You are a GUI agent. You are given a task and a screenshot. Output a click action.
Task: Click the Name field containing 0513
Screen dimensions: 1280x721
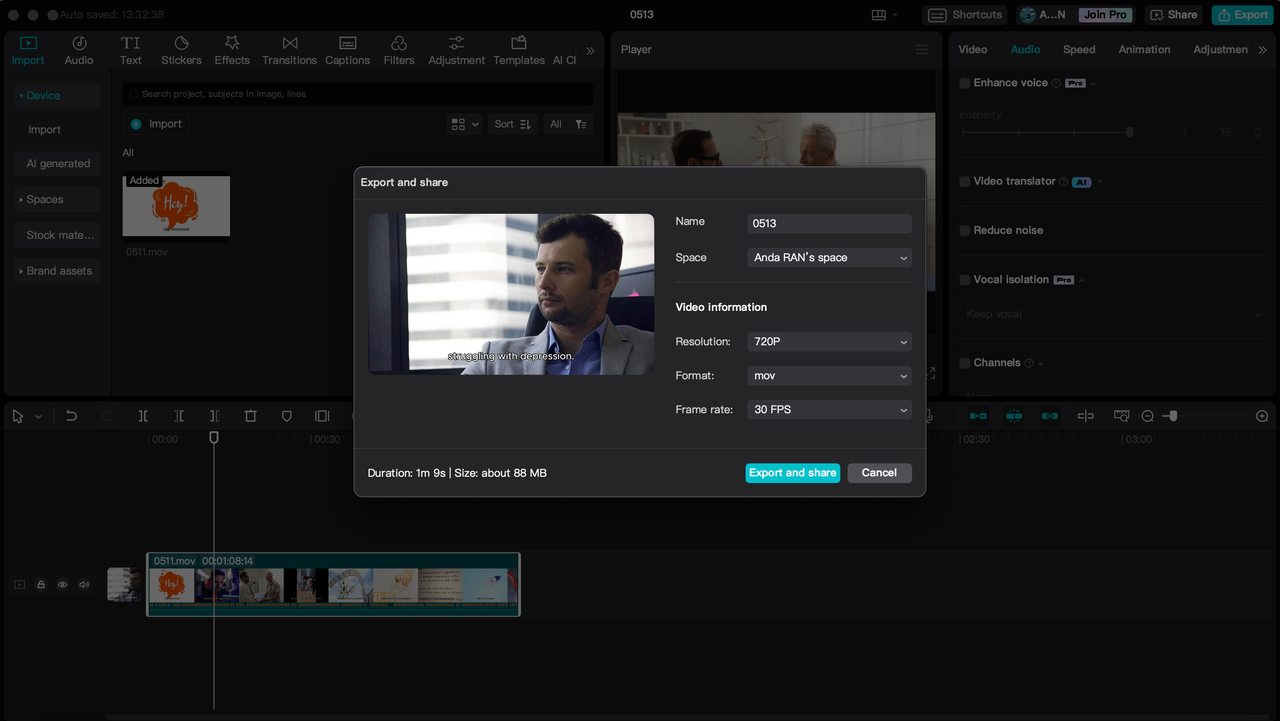pyautogui.click(x=829, y=224)
